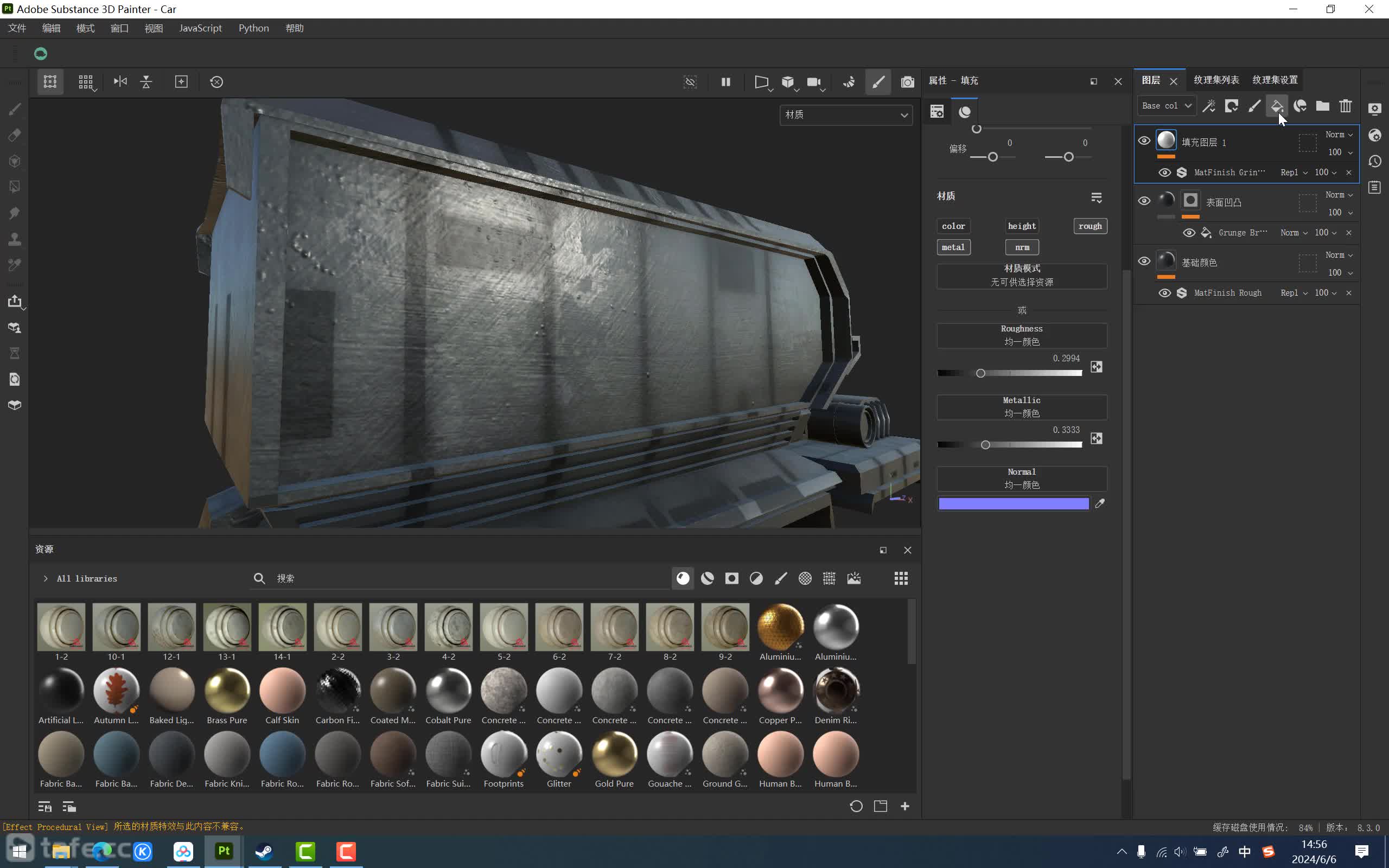
Task: Select the Projection tool in left sidebar
Action: (x=15, y=161)
